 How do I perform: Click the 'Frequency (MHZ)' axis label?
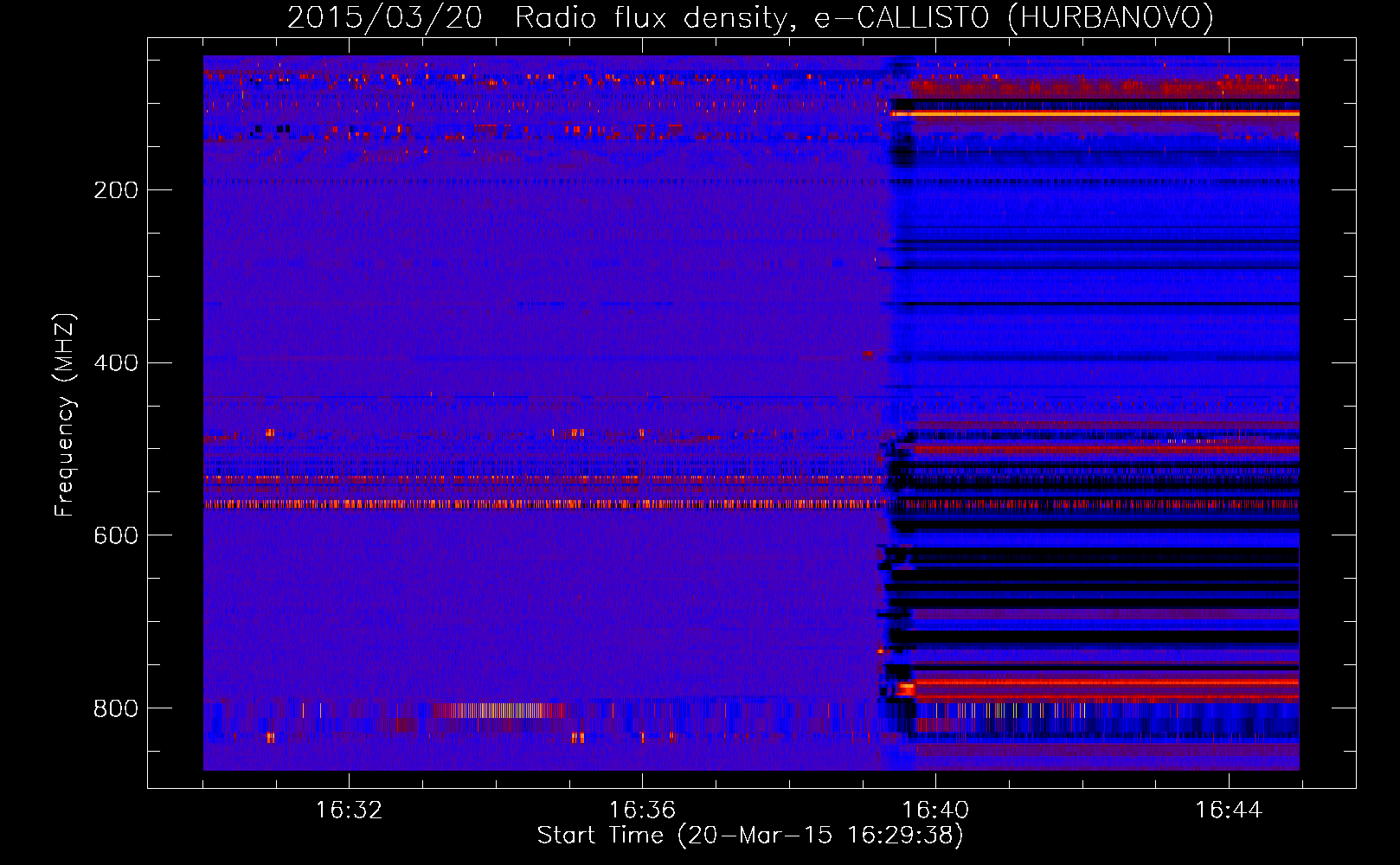[x=65, y=415]
